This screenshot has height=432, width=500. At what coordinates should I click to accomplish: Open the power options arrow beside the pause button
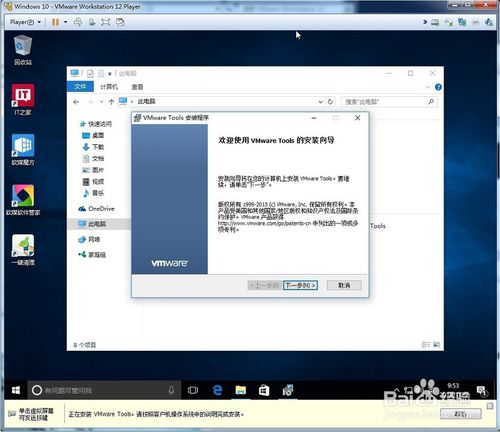click(x=65, y=22)
